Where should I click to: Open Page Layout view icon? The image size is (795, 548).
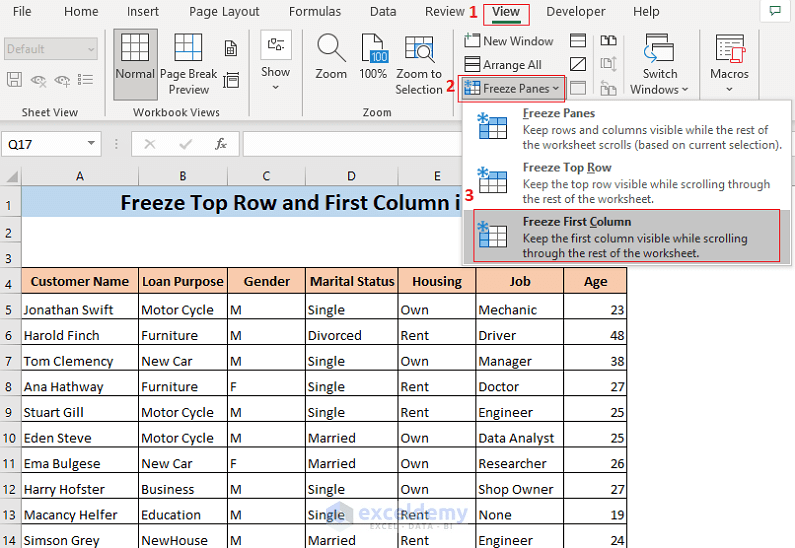231,48
